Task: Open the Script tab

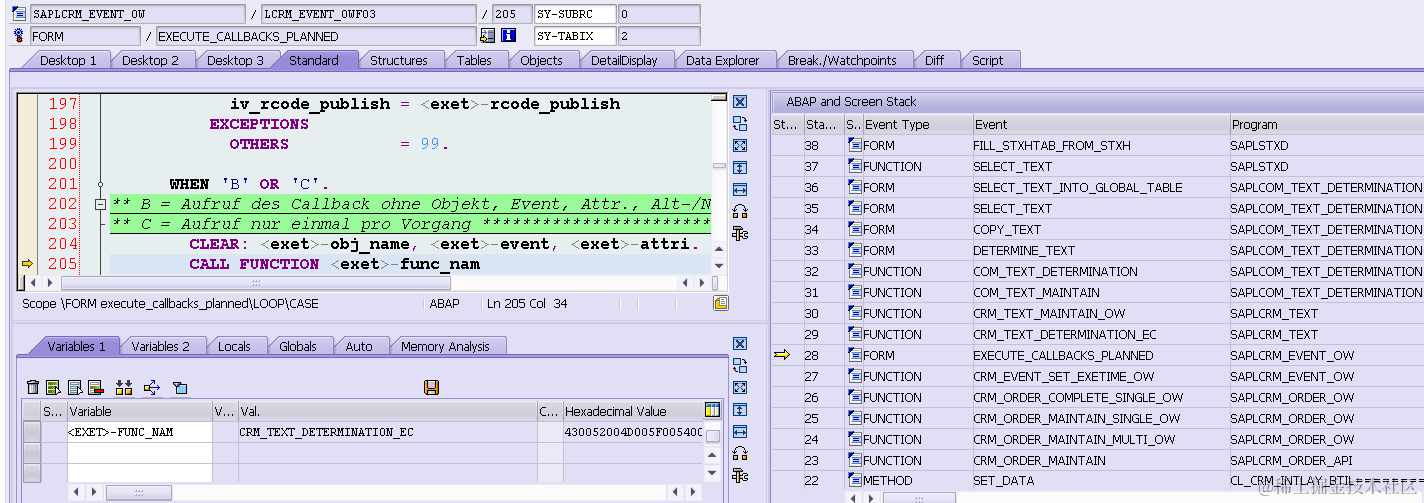Action: 987,60
